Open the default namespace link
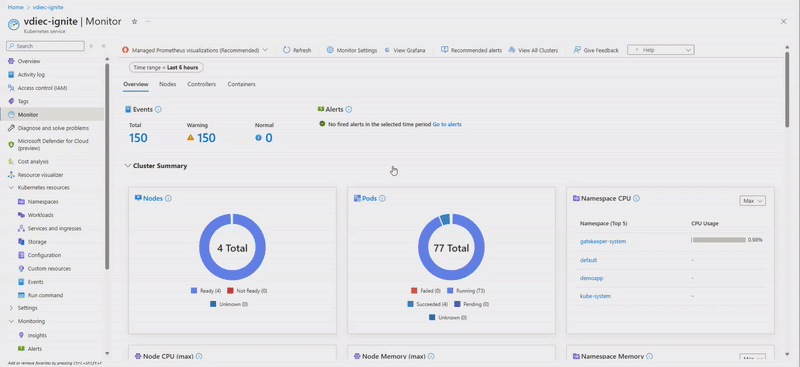Screen dimensions: 800x367 [588, 260]
